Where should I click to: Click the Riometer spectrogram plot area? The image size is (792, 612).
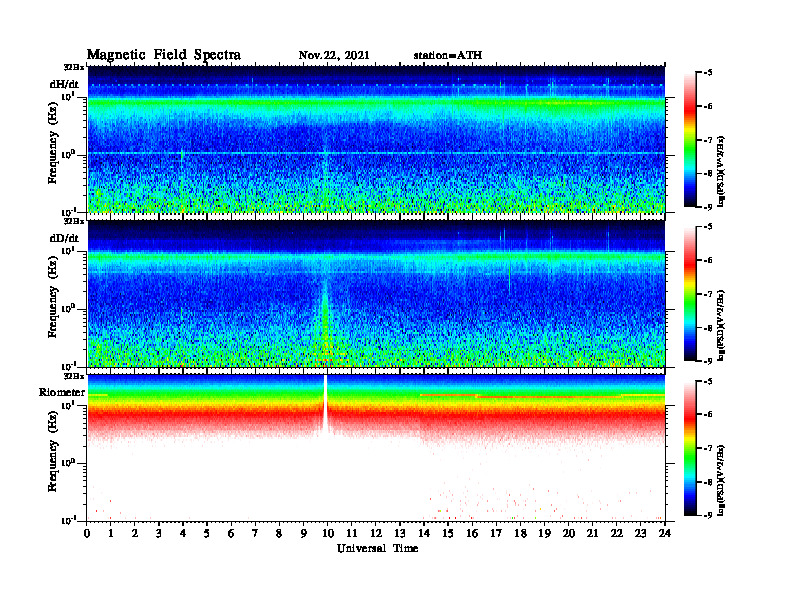tap(376, 448)
